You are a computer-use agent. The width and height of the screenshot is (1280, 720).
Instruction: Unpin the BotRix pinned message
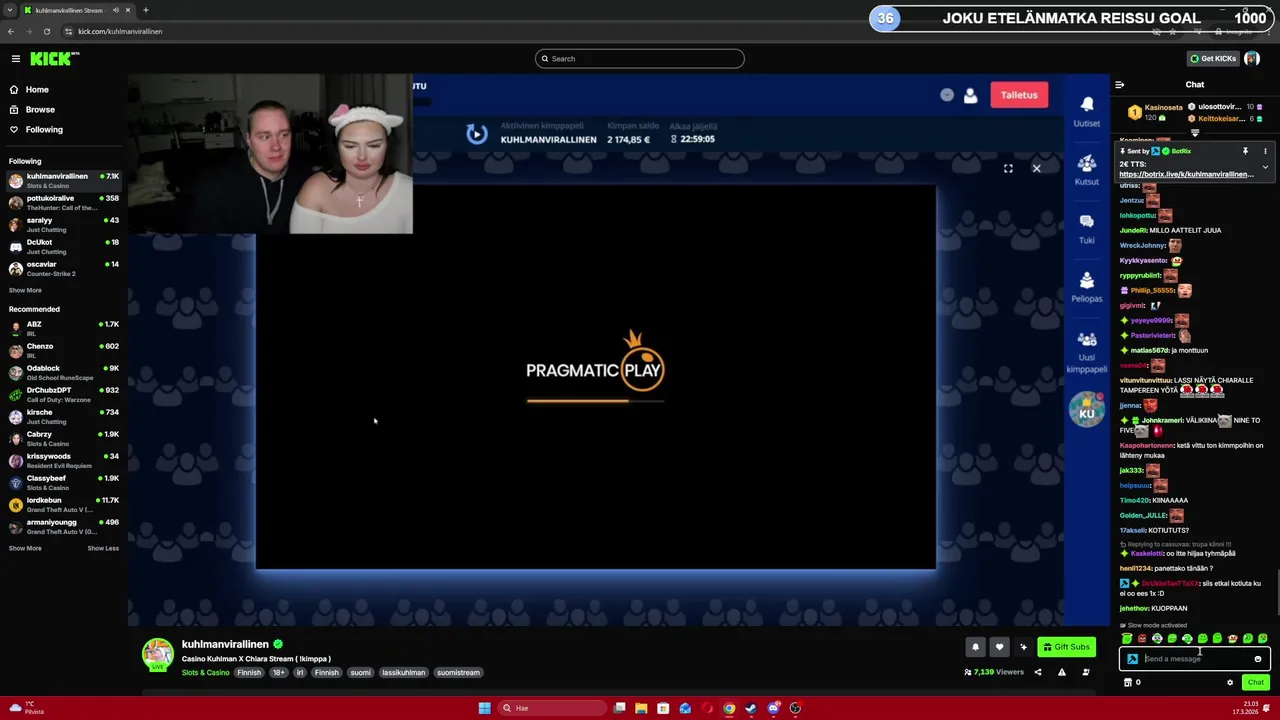tap(1245, 151)
